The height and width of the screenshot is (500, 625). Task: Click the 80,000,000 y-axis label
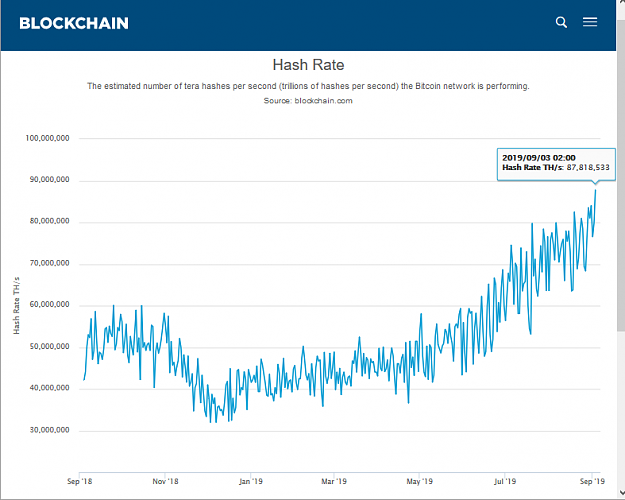(x=49, y=221)
